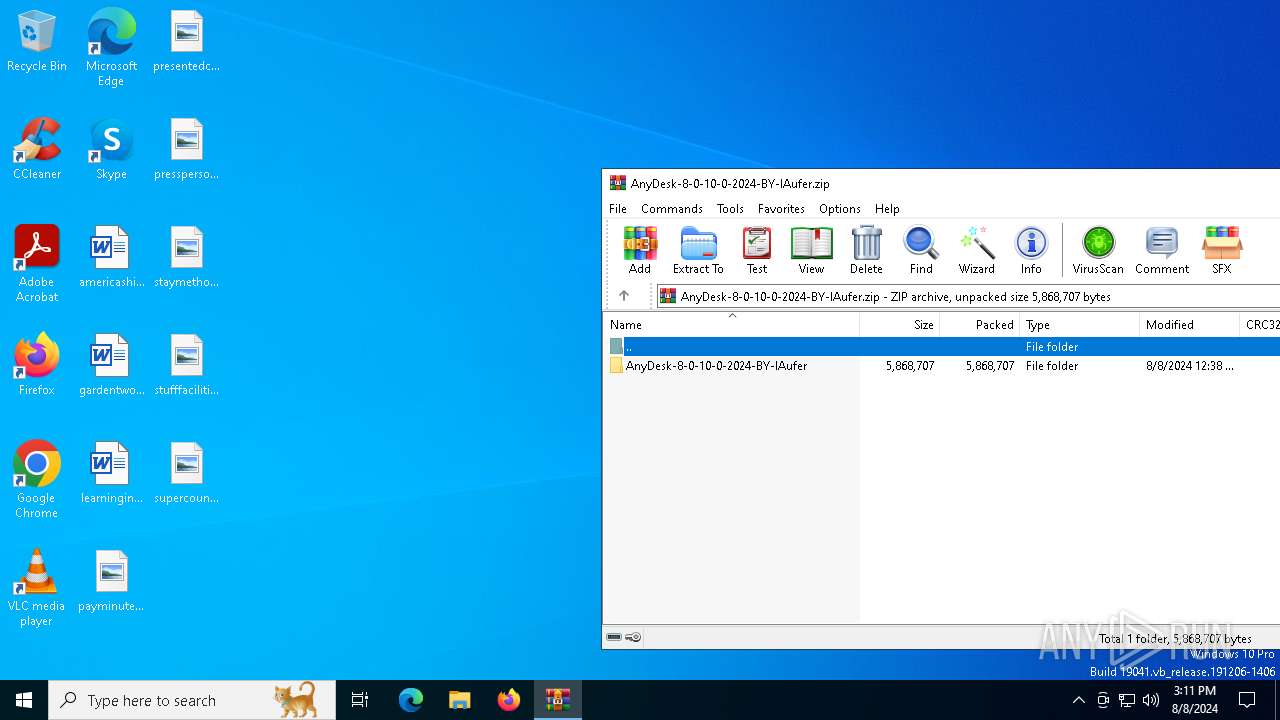Open Task View on the taskbar
The height and width of the screenshot is (720, 1280).
[360, 700]
